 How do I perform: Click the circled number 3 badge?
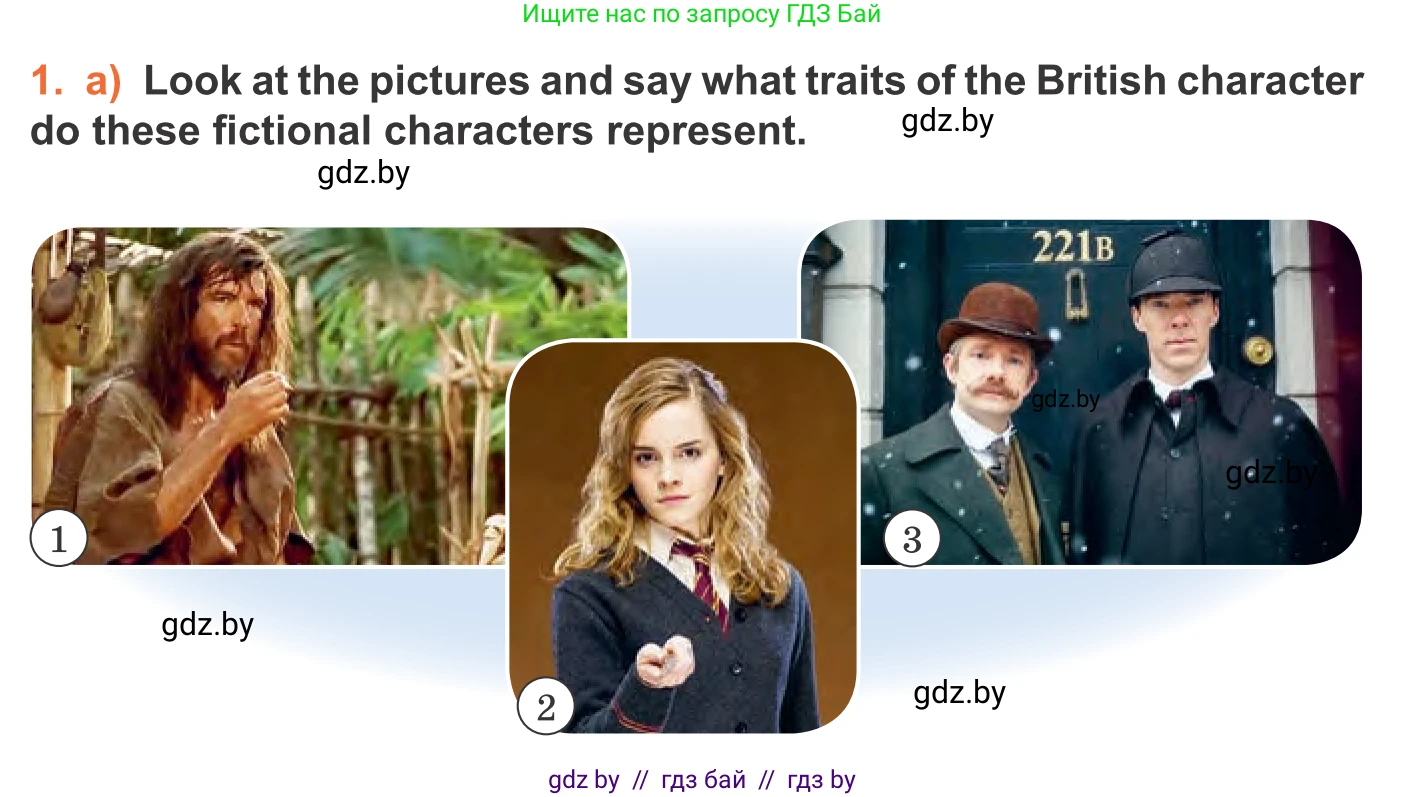912,540
